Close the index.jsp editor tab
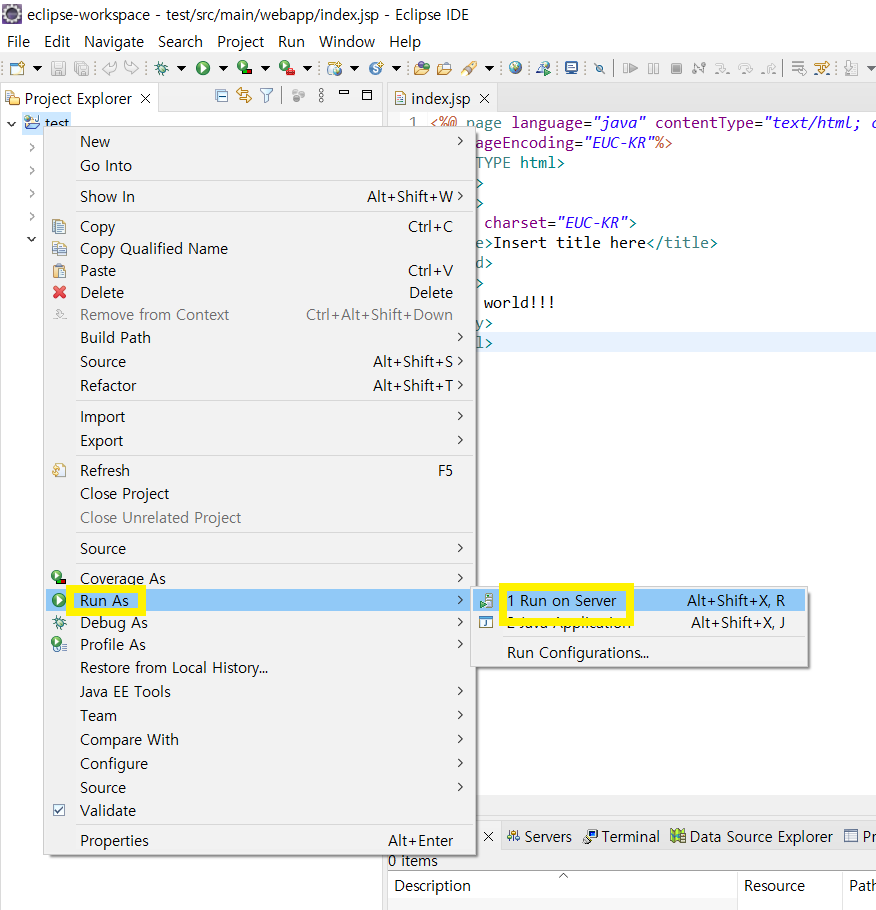 pos(484,99)
